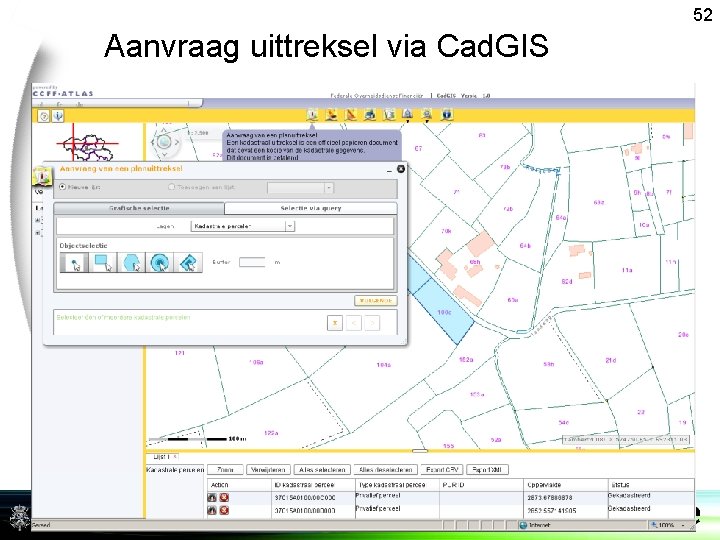Click the previous arrow button in the dialog footer

(x=354, y=323)
